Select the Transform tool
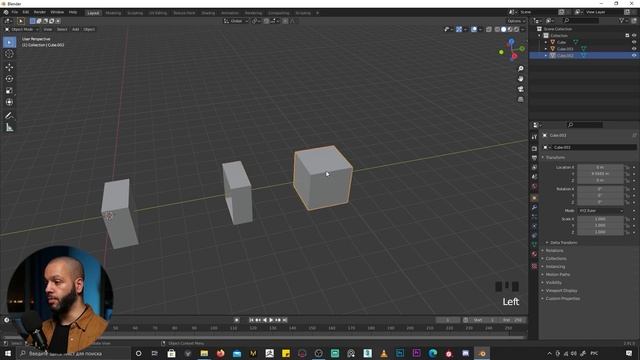The width and height of the screenshot is (640, 360). [9, 102]
